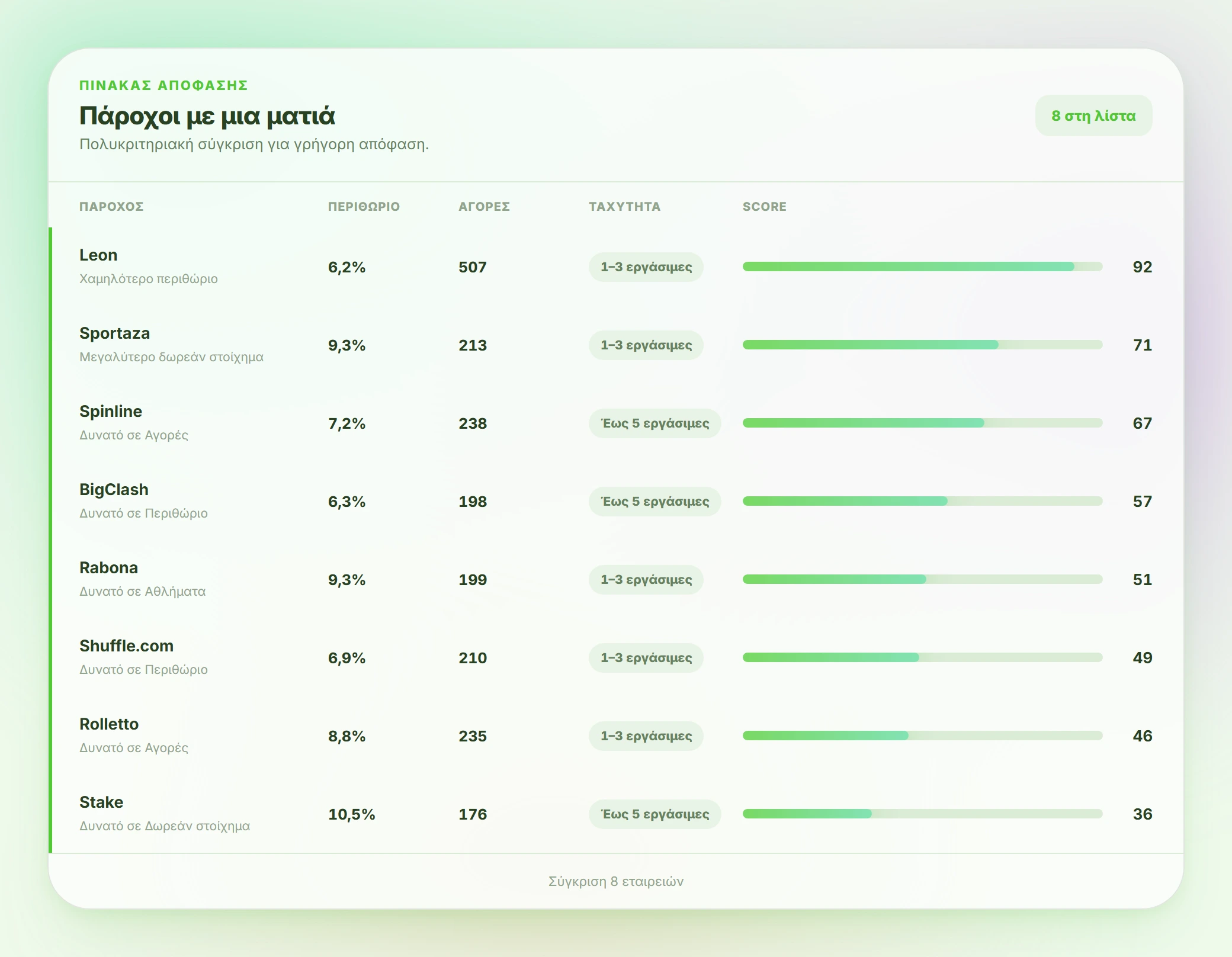Click the "1–3 εργάσιμες" chip in Rolletto's row

(x=646, y=736)
